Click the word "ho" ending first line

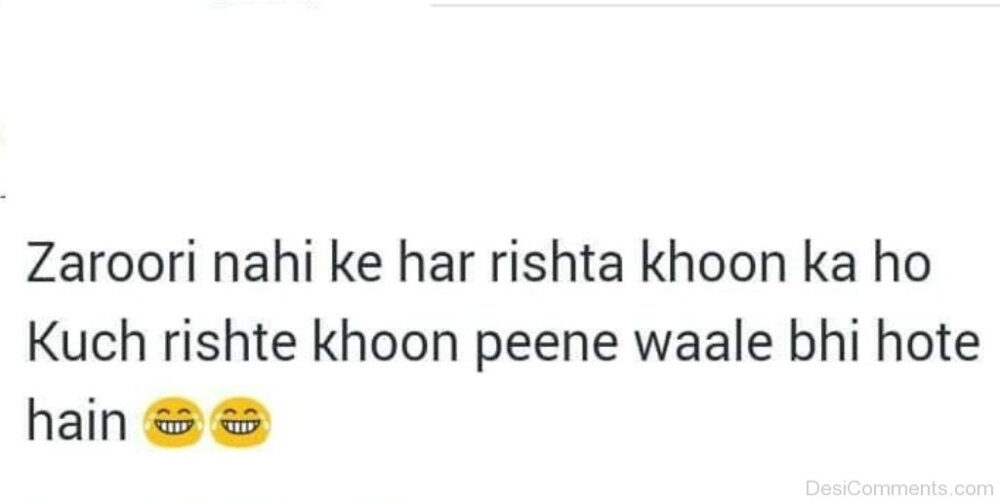(902, 262)
